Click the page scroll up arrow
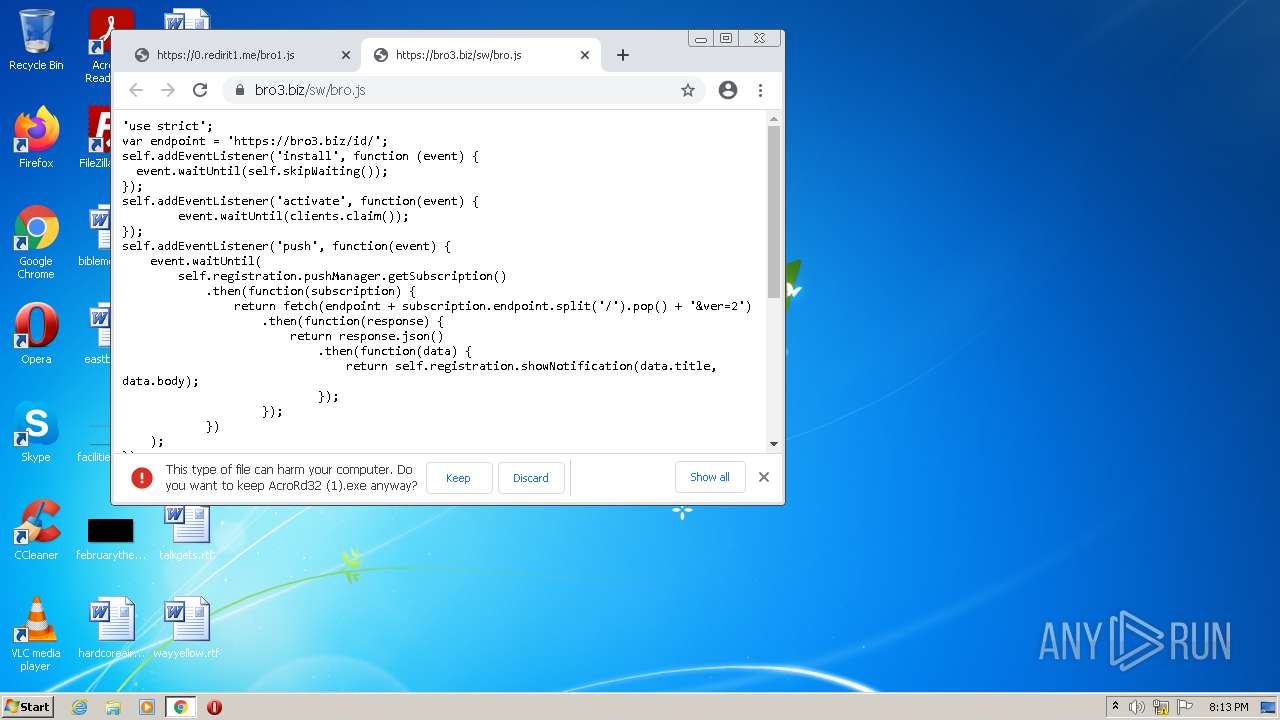The height and width of the screenshot is (720, 1280). pos(774,119)
